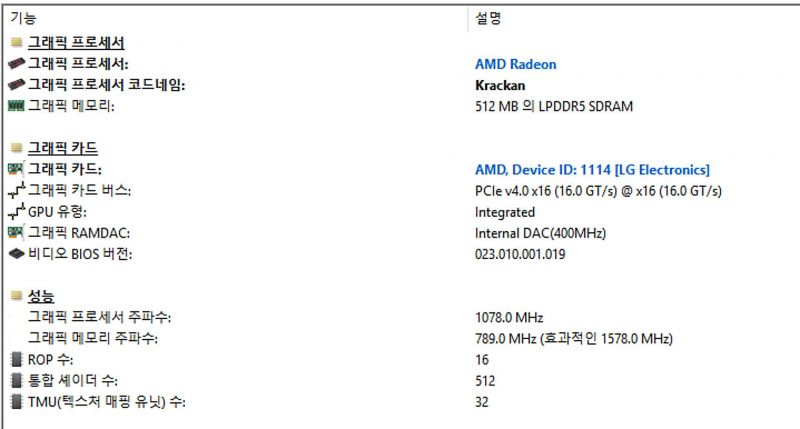This screenshot has width=800, height=429.
Task: Open the AMD Device ID 1114 link
Action: [592, 169]
